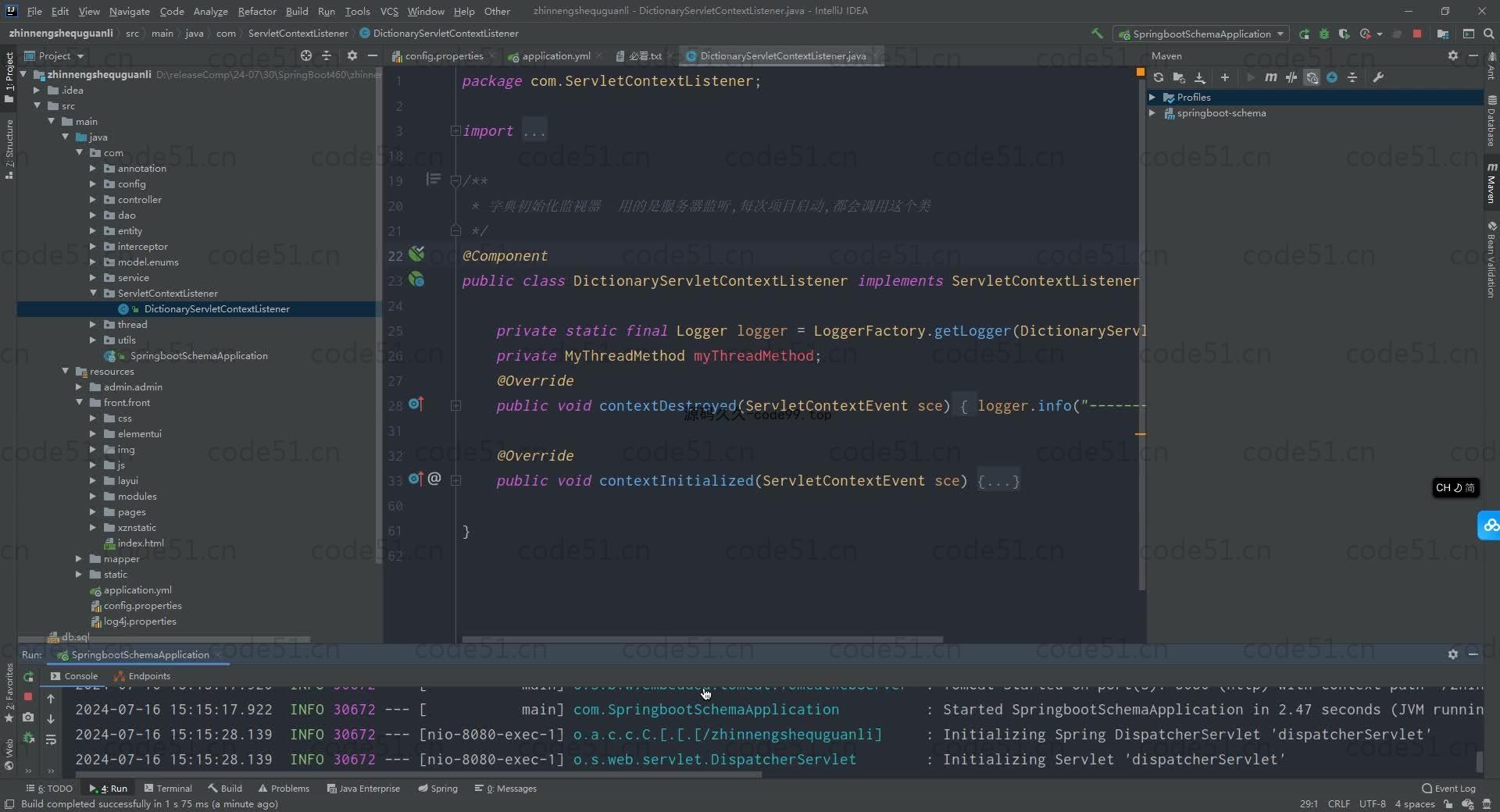Select DictionaryServletContextListener file in tree
The image size is (1500, 812).
click(x=216, y=308)
